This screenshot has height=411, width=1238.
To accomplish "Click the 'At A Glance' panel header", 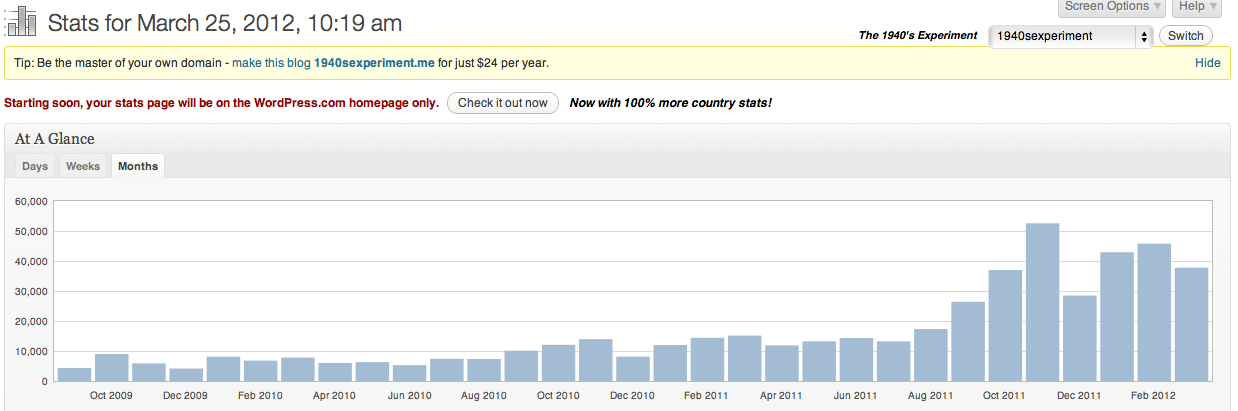I will coord(55,139).
